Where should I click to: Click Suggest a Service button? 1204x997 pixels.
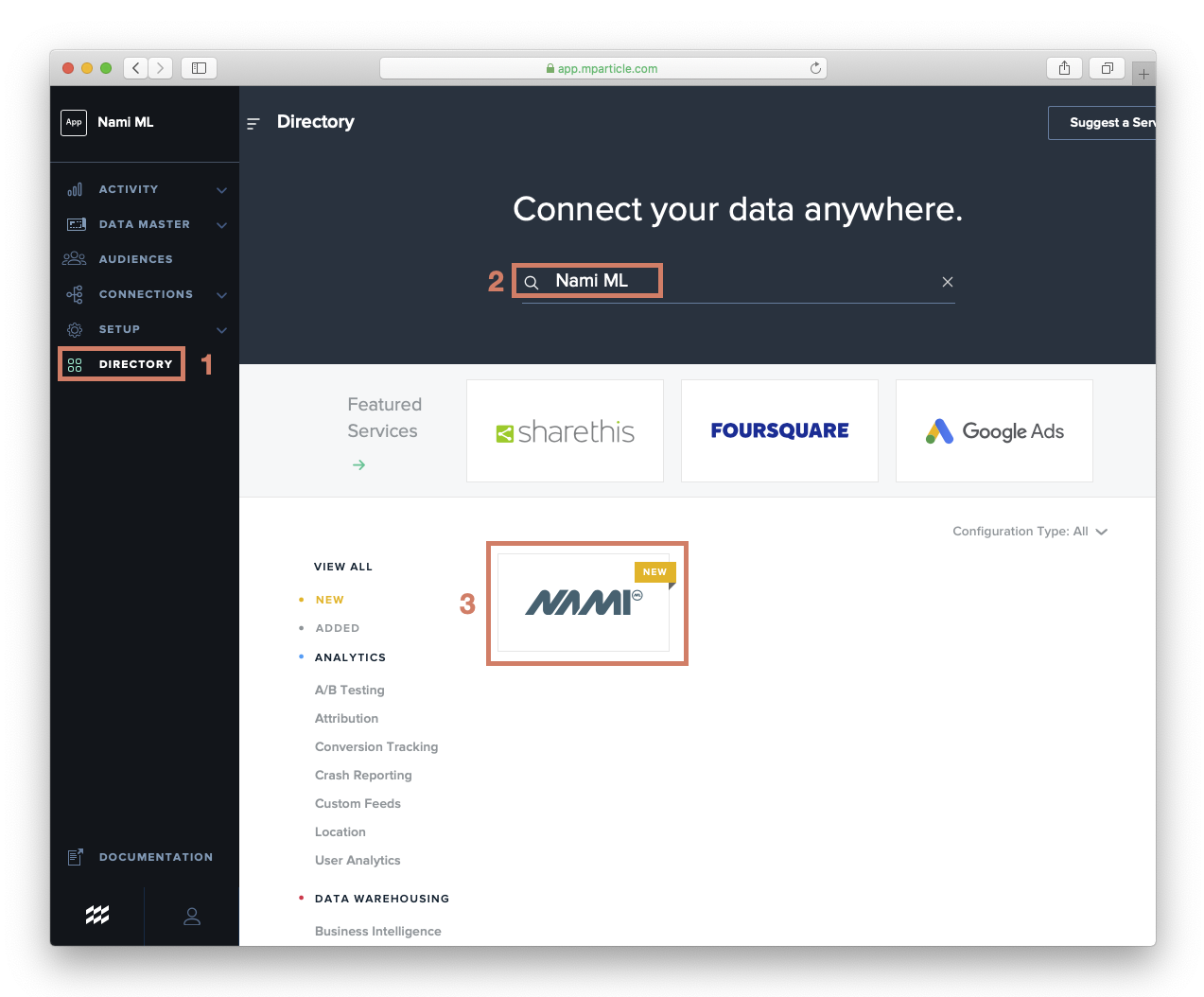(x=1102, y=123)
